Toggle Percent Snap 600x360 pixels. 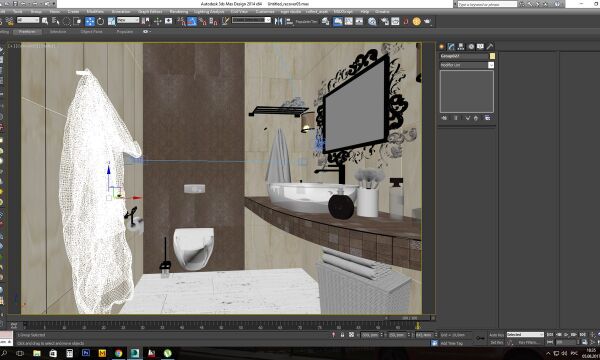[202, 21]
